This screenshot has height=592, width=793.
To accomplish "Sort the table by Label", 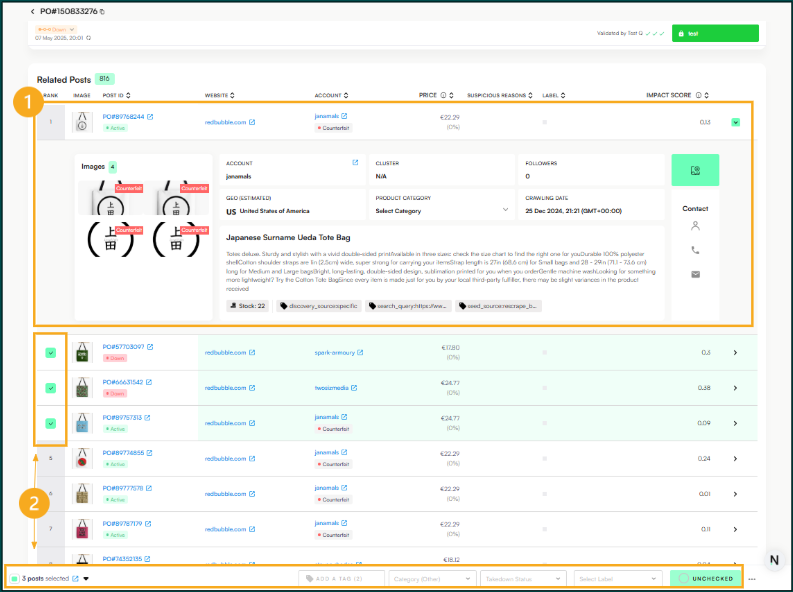I will click(x=563, y=95).
